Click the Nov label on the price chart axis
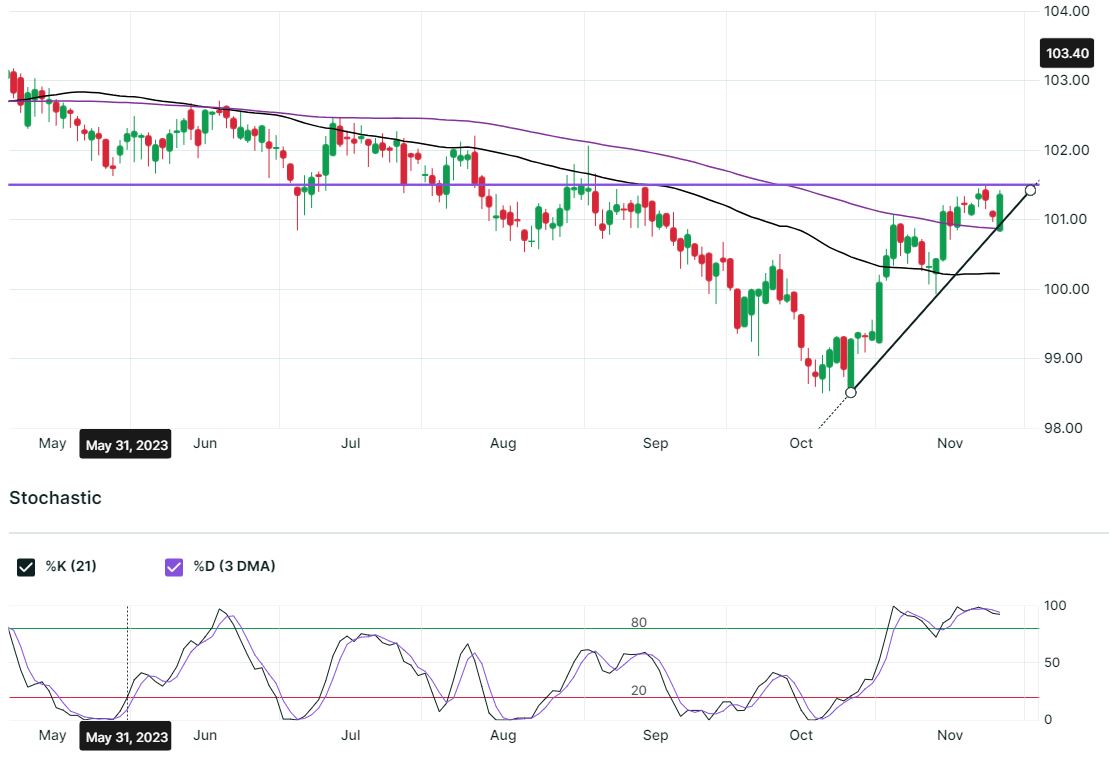This screenshot has width=1109, height=759. [x=950, y=444]
